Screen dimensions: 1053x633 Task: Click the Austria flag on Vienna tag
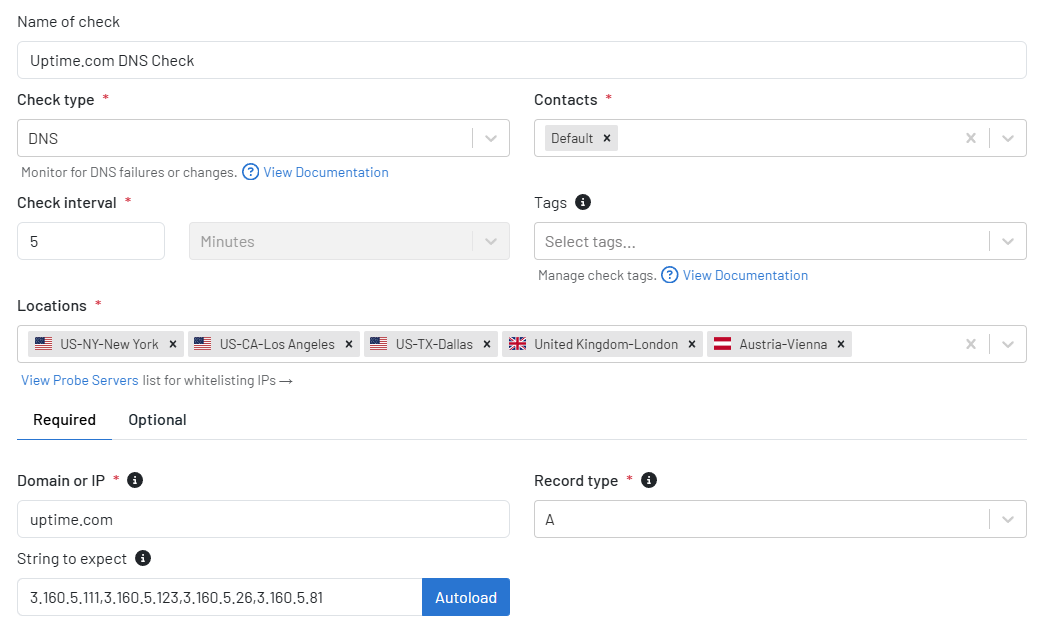[x=722, y=344]
